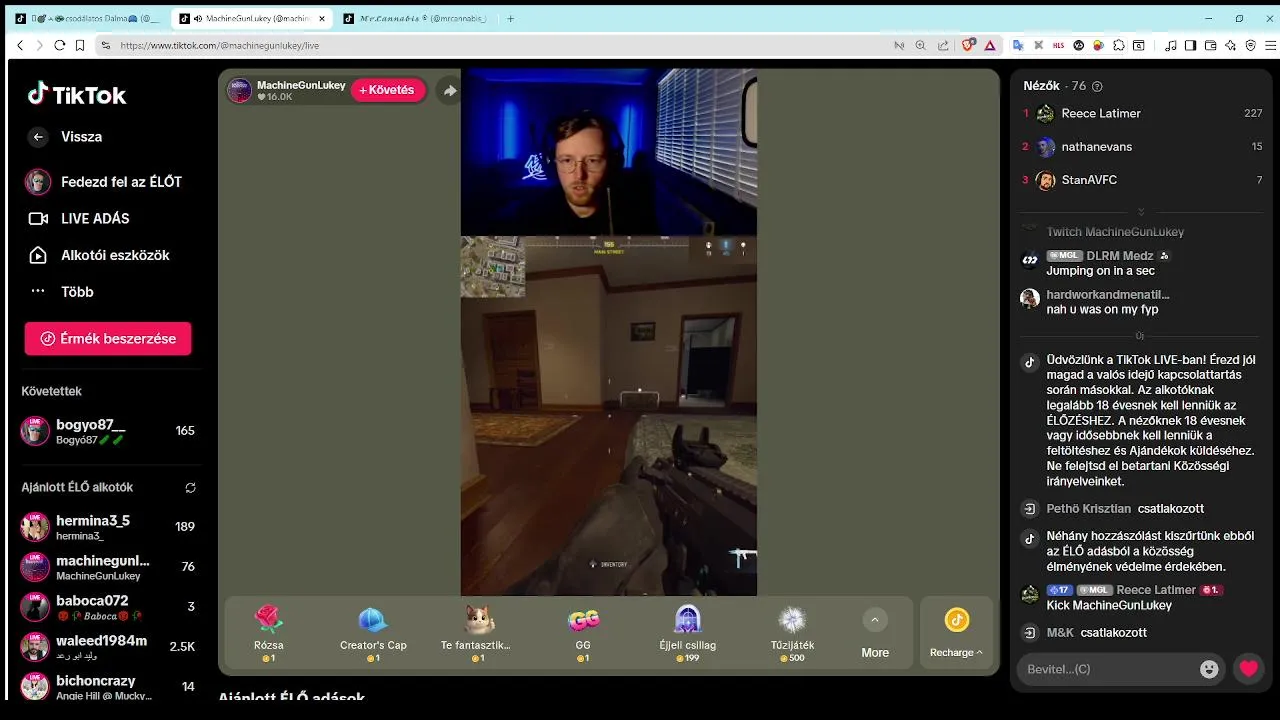Share the live stream via arrow icon
1280x720 pixels.
(450, 91)
